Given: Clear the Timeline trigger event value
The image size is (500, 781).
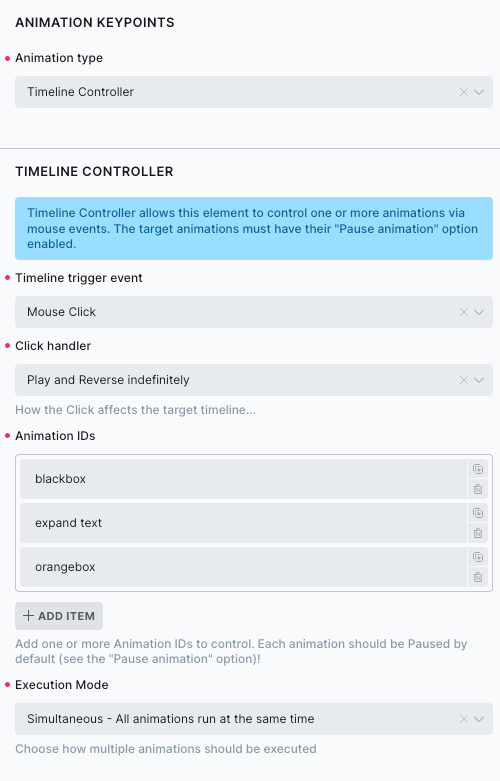Looking at the screenshot, I should pyautogui.click(x=464, y=312).
